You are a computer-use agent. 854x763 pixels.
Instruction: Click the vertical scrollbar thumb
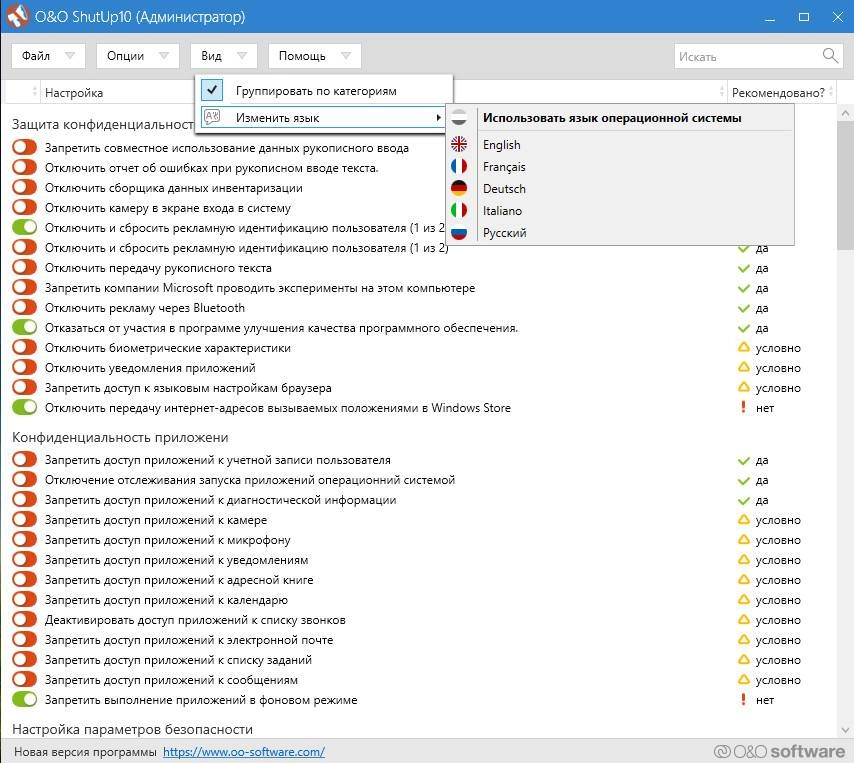(x=845, y=185)
